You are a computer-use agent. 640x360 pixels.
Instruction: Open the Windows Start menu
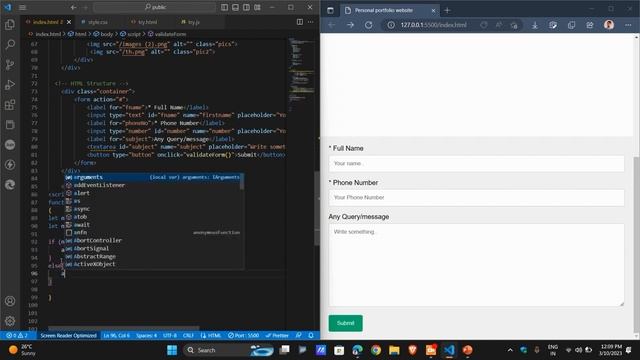172,350
